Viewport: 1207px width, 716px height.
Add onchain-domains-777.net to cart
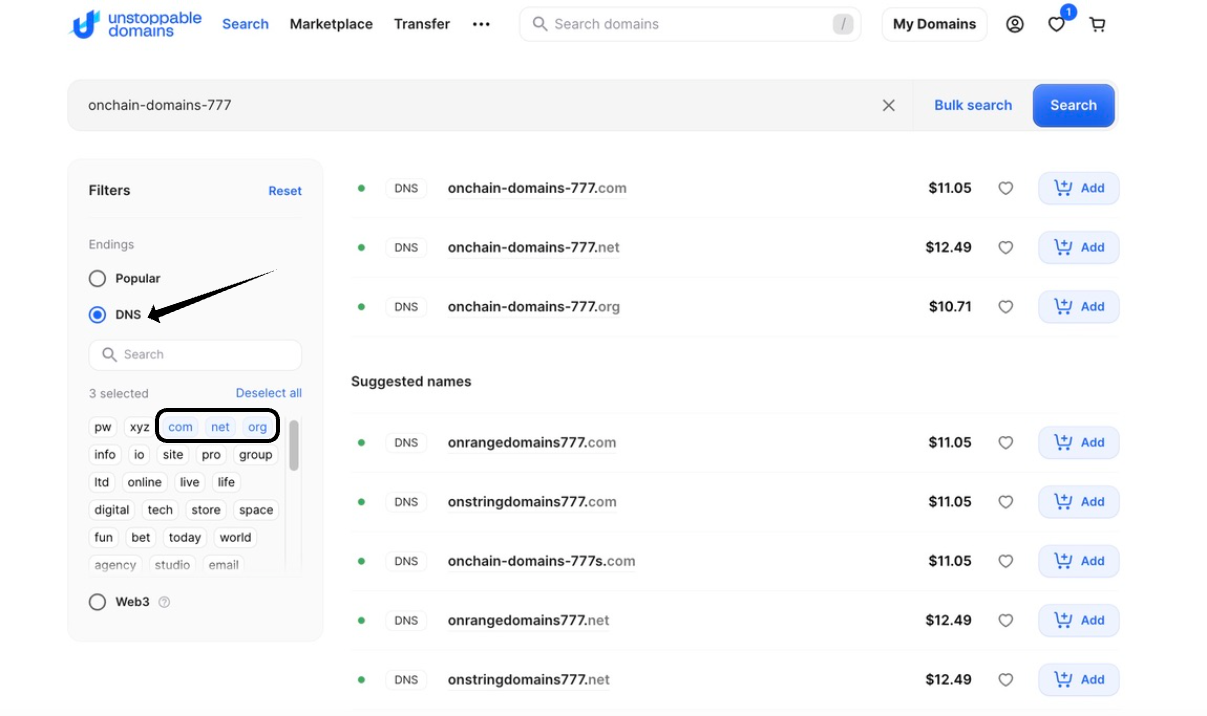pos(1078,247)
